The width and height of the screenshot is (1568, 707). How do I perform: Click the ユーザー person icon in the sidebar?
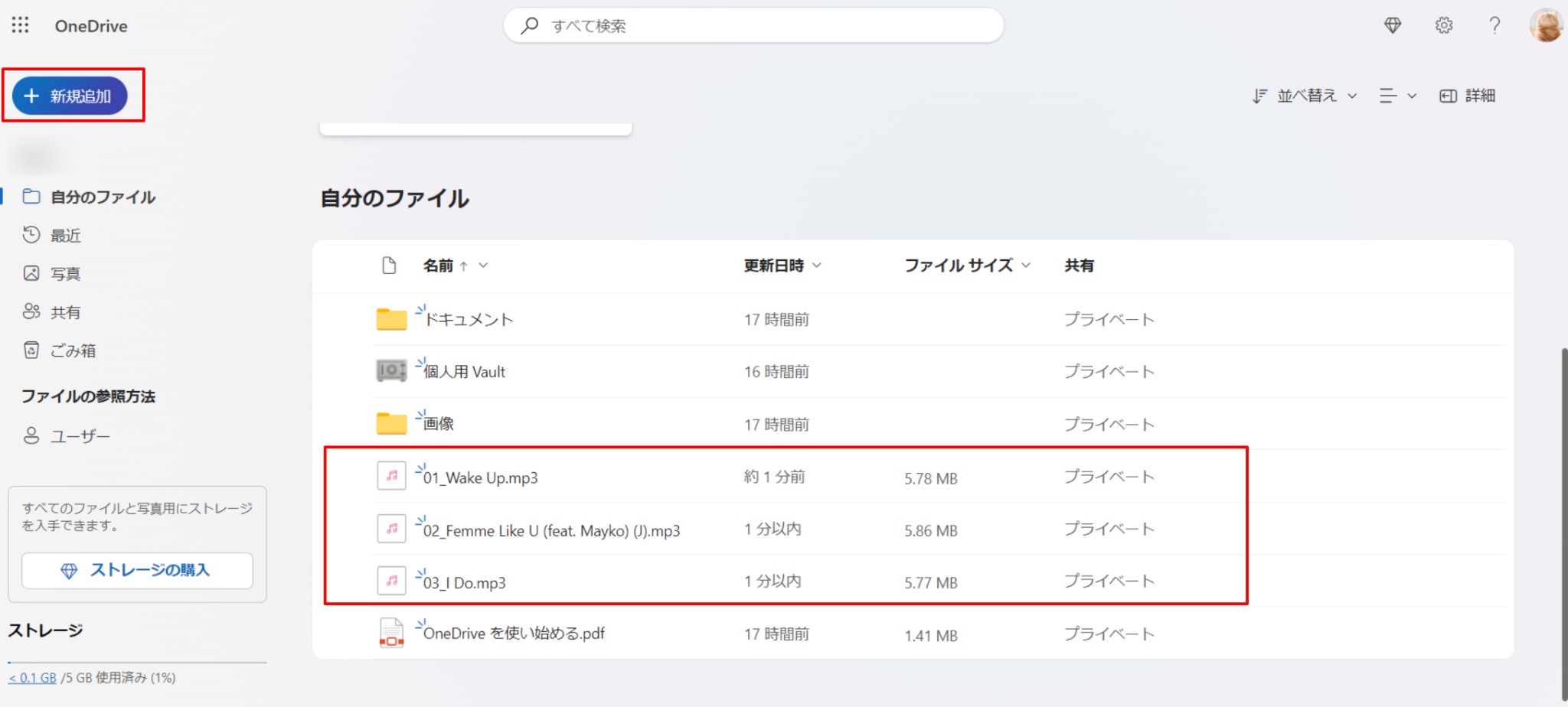point(31,435)
